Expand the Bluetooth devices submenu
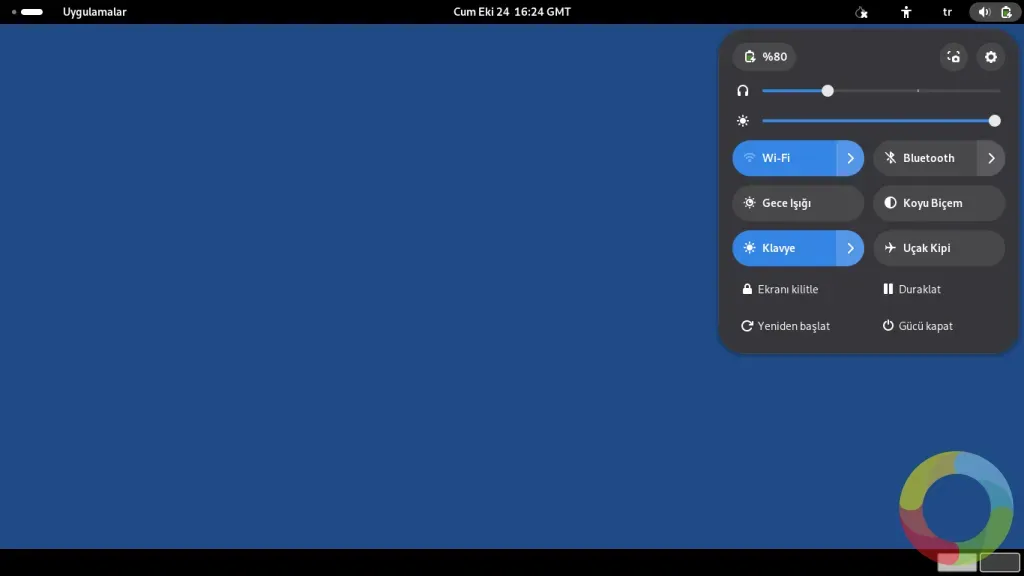1024x576 pixels. tap(991, 158)
